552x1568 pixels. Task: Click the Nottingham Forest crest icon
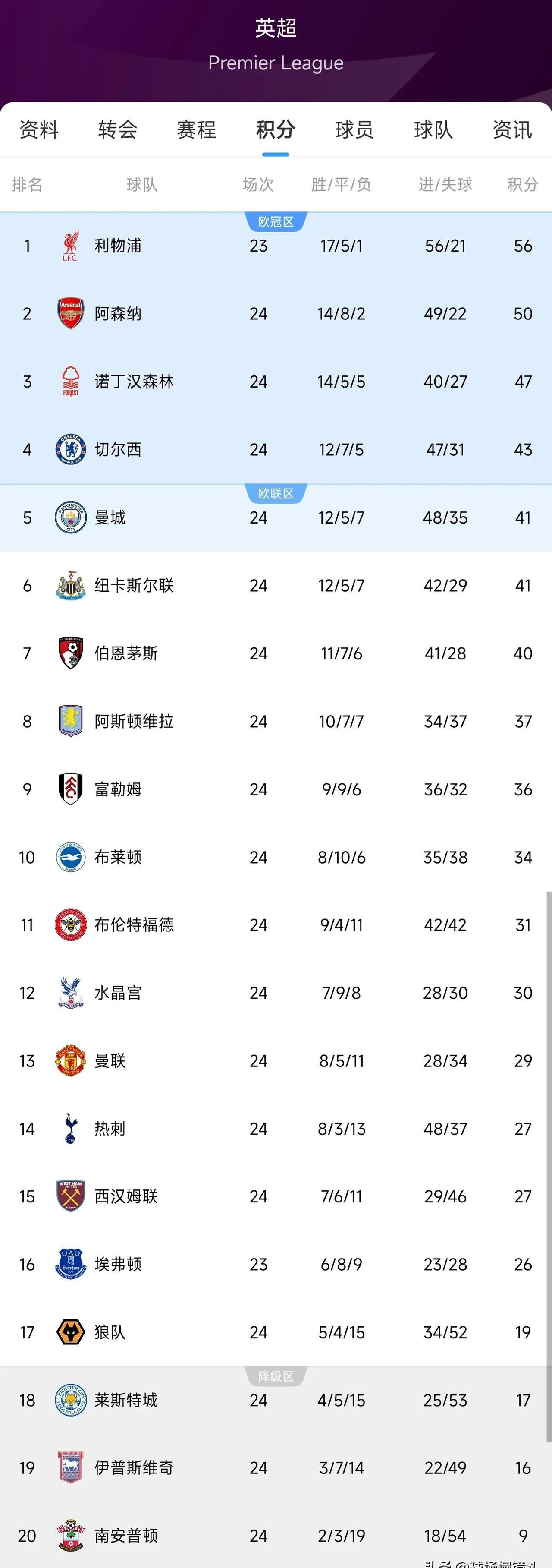click(71, 382)
